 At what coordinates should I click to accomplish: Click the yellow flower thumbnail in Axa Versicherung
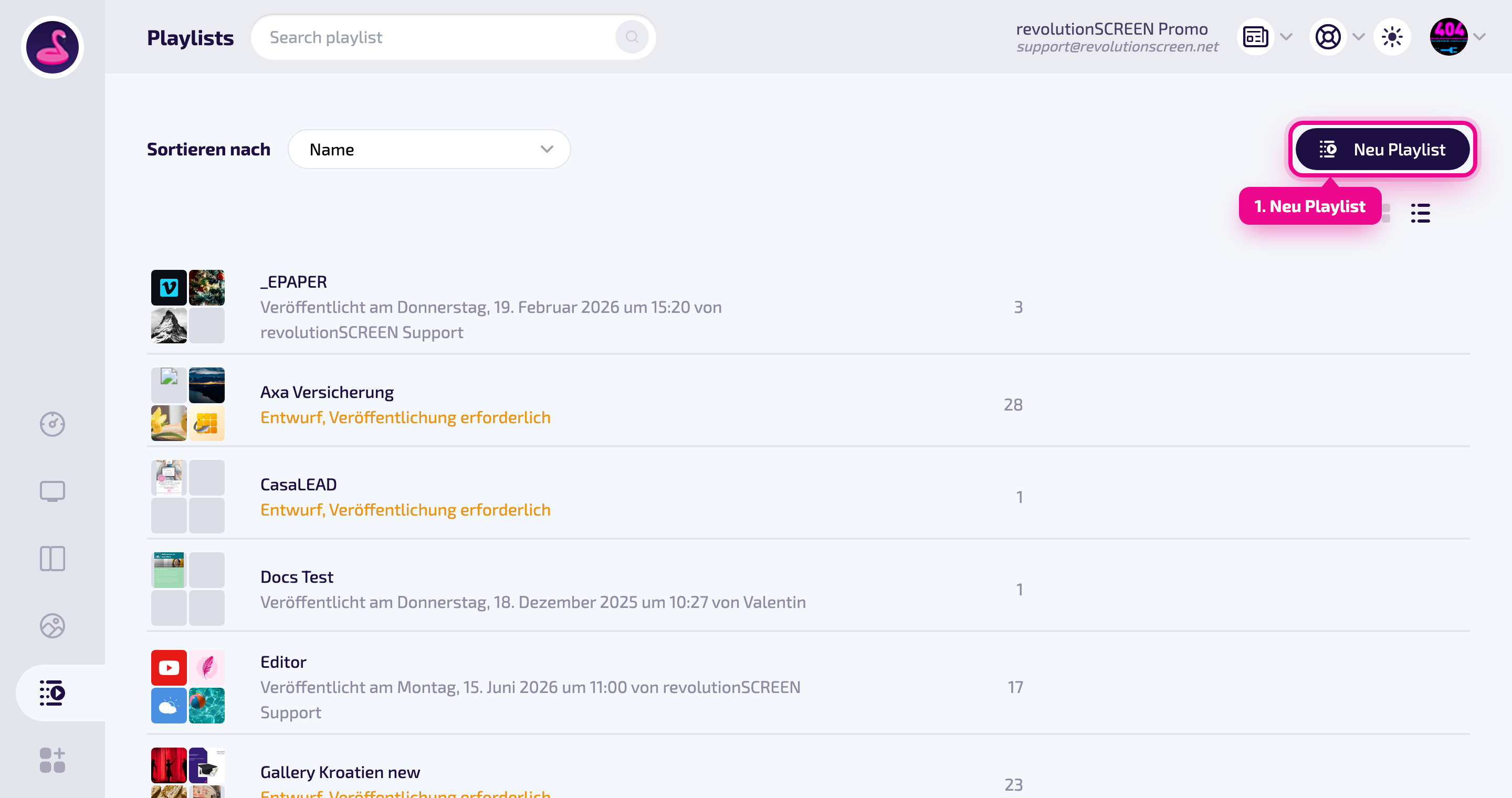(x=169, y=423)
